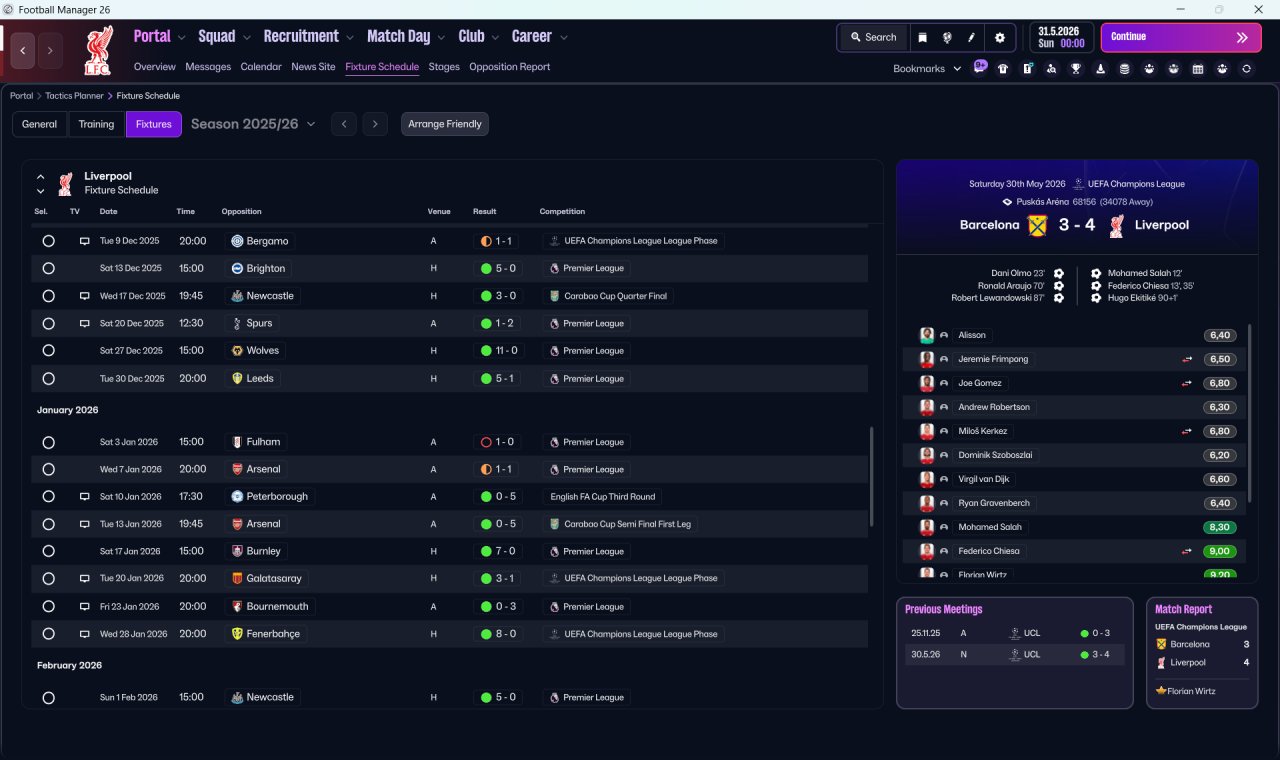This screenshot has width=1280, height=760.
Task: Click the Search field
Action: 873,37
